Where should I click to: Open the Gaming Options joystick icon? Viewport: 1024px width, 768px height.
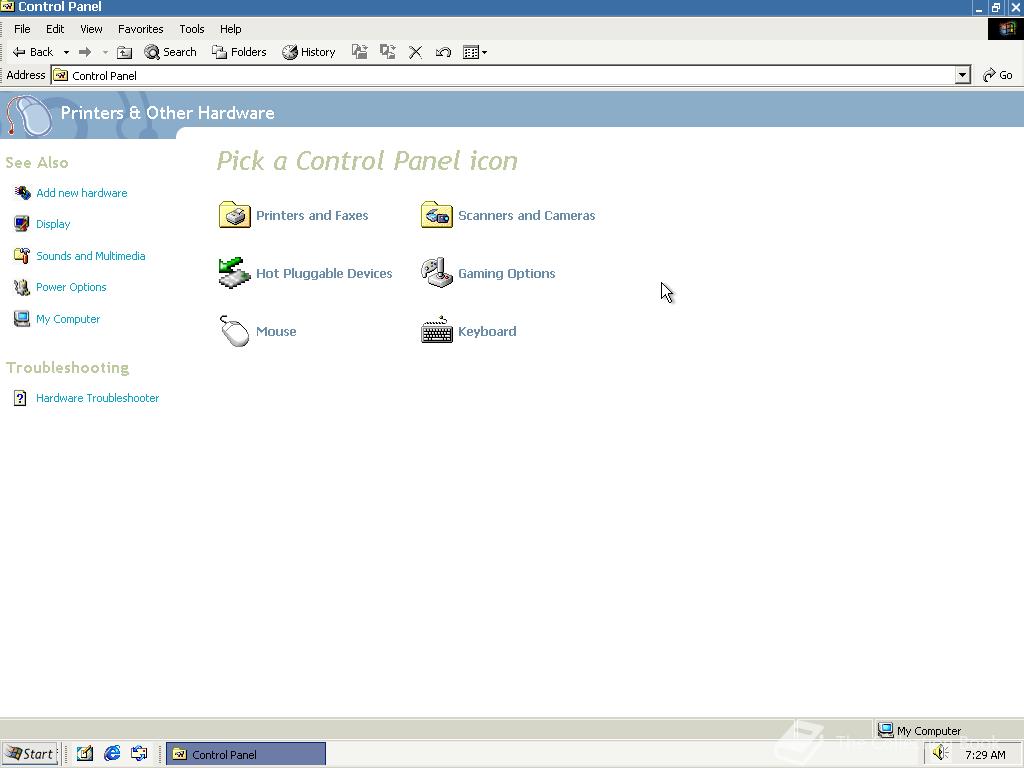[x=437, y=273]
